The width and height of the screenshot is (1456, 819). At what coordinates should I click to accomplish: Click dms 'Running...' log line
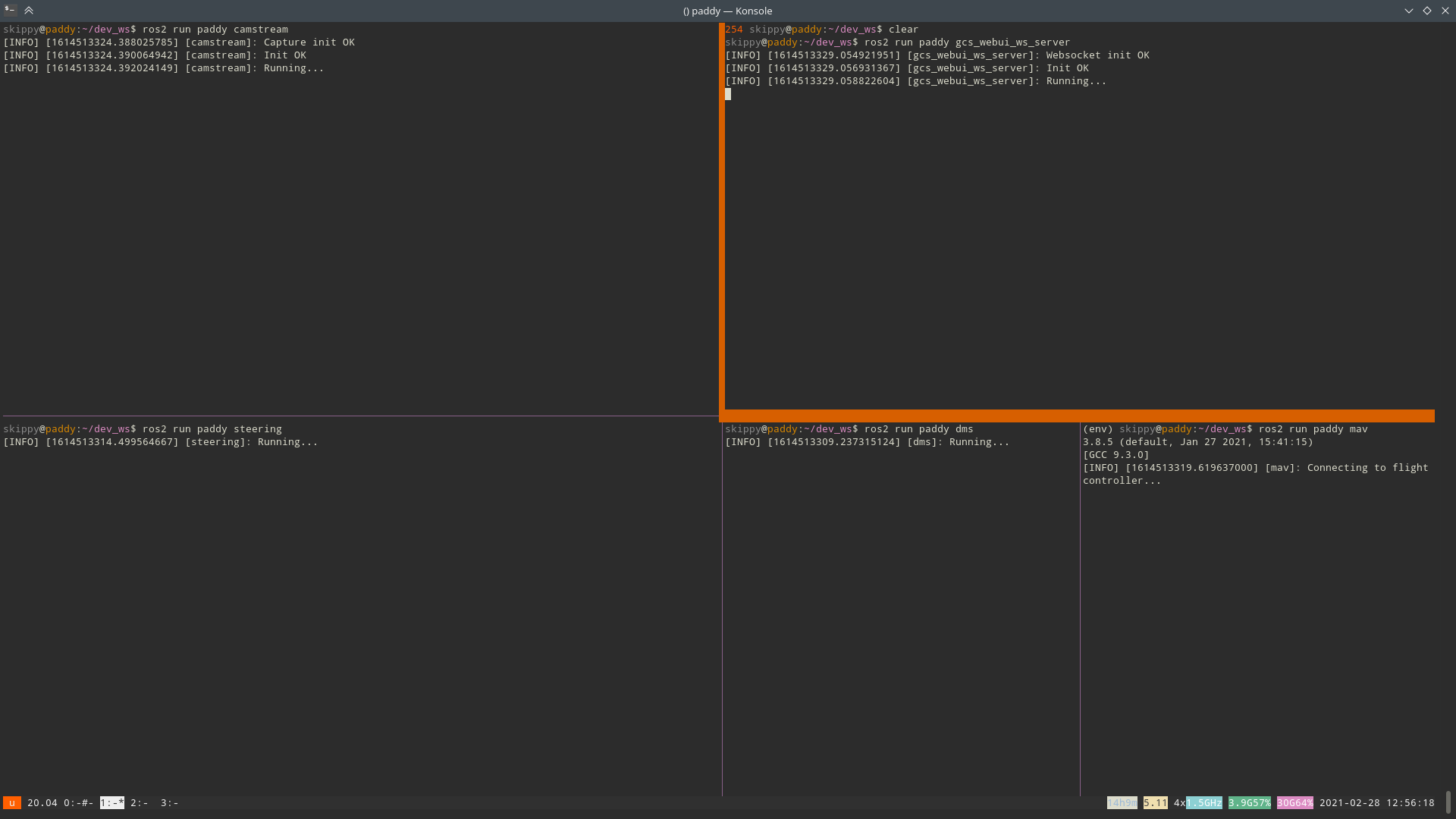[868, 442]
